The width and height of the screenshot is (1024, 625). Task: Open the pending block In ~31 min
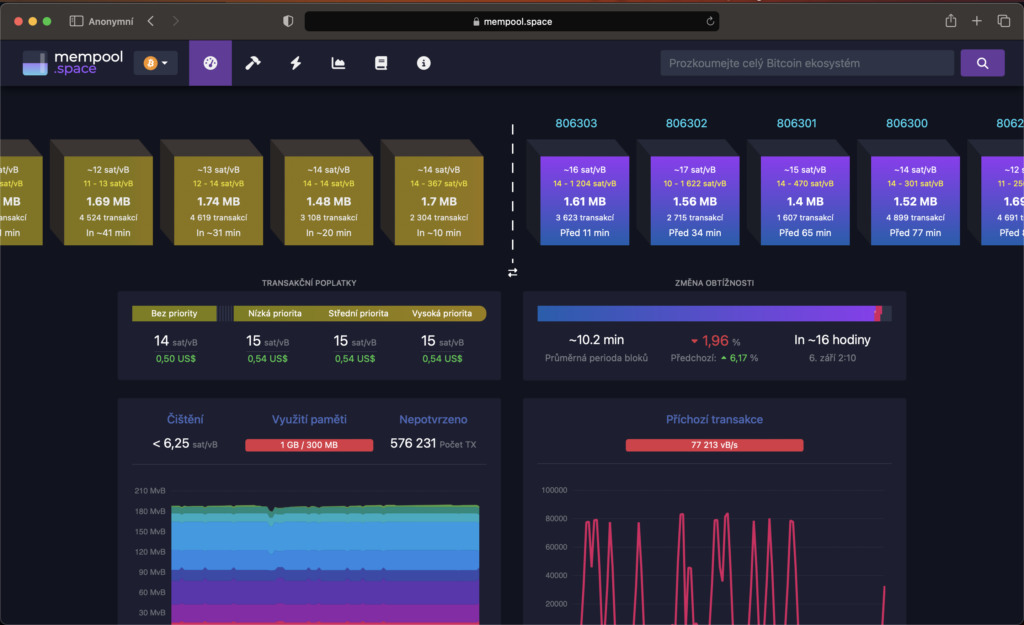click(218, 200)
